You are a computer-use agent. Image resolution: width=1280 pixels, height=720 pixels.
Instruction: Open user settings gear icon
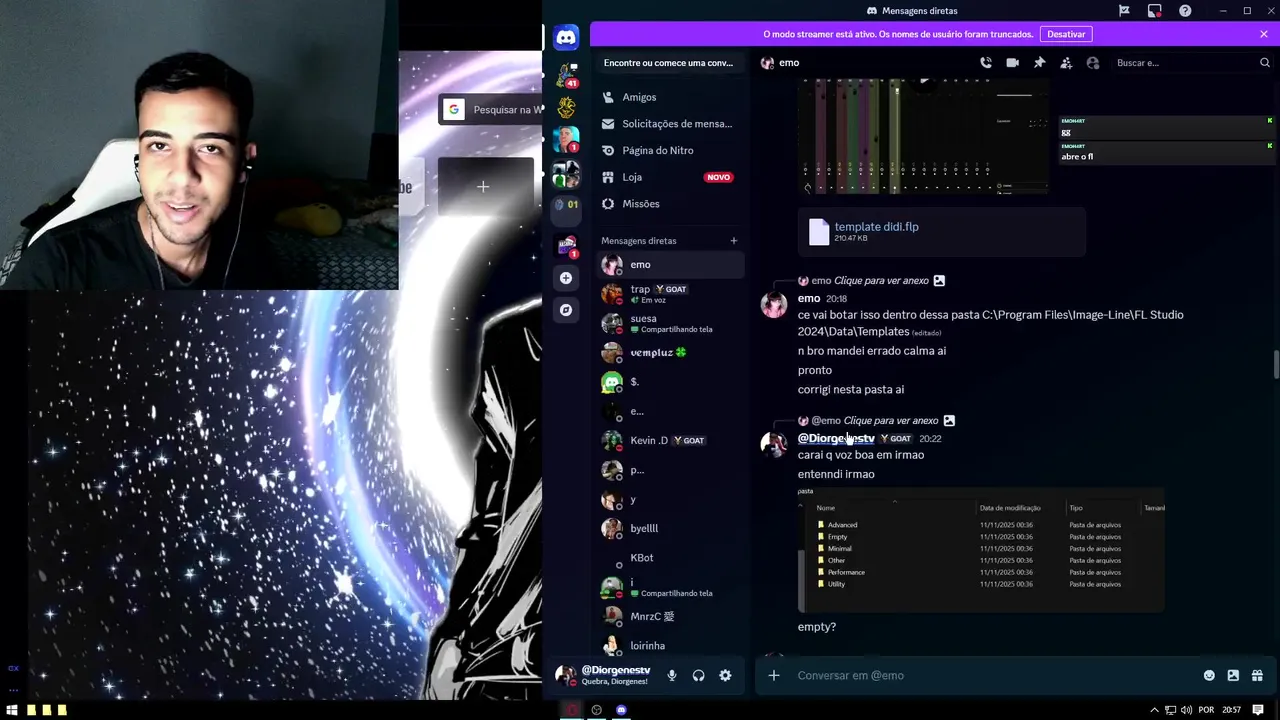point(725,676)
